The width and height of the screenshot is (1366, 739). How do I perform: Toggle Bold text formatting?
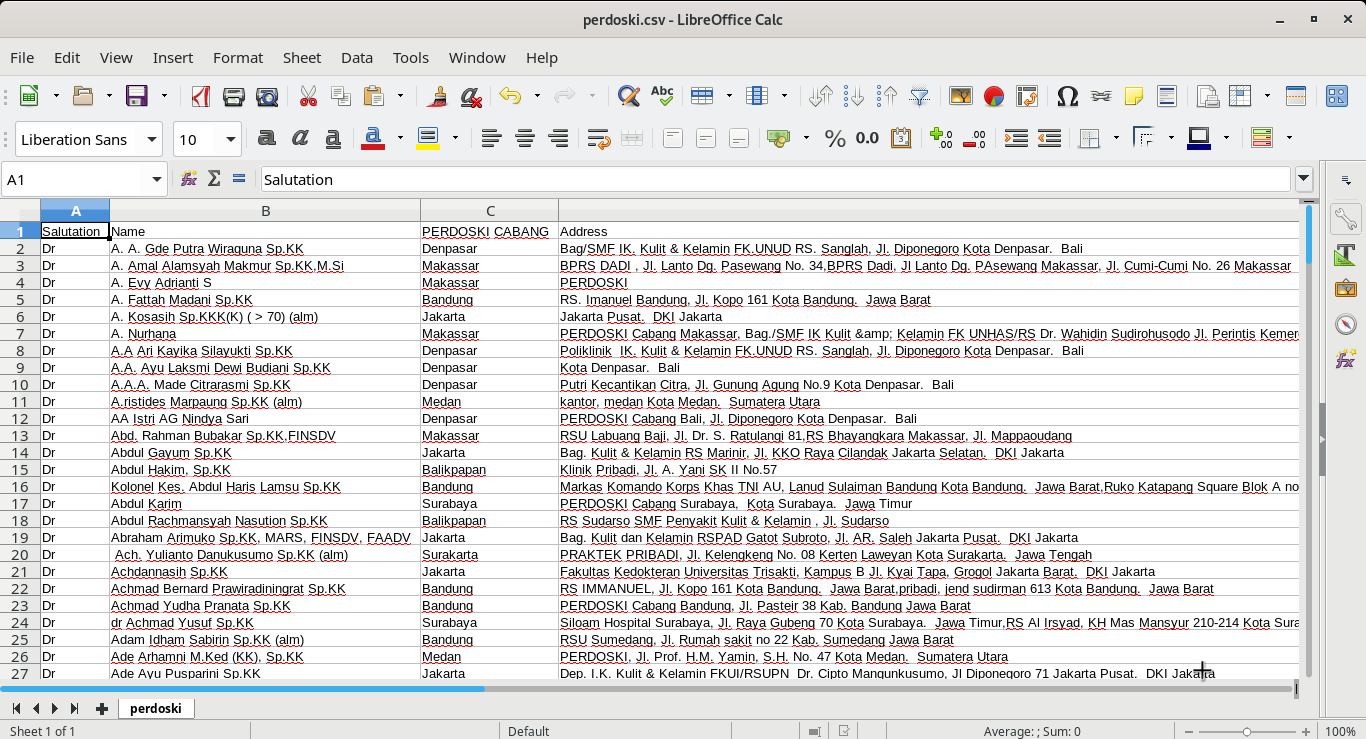(267, 139)
